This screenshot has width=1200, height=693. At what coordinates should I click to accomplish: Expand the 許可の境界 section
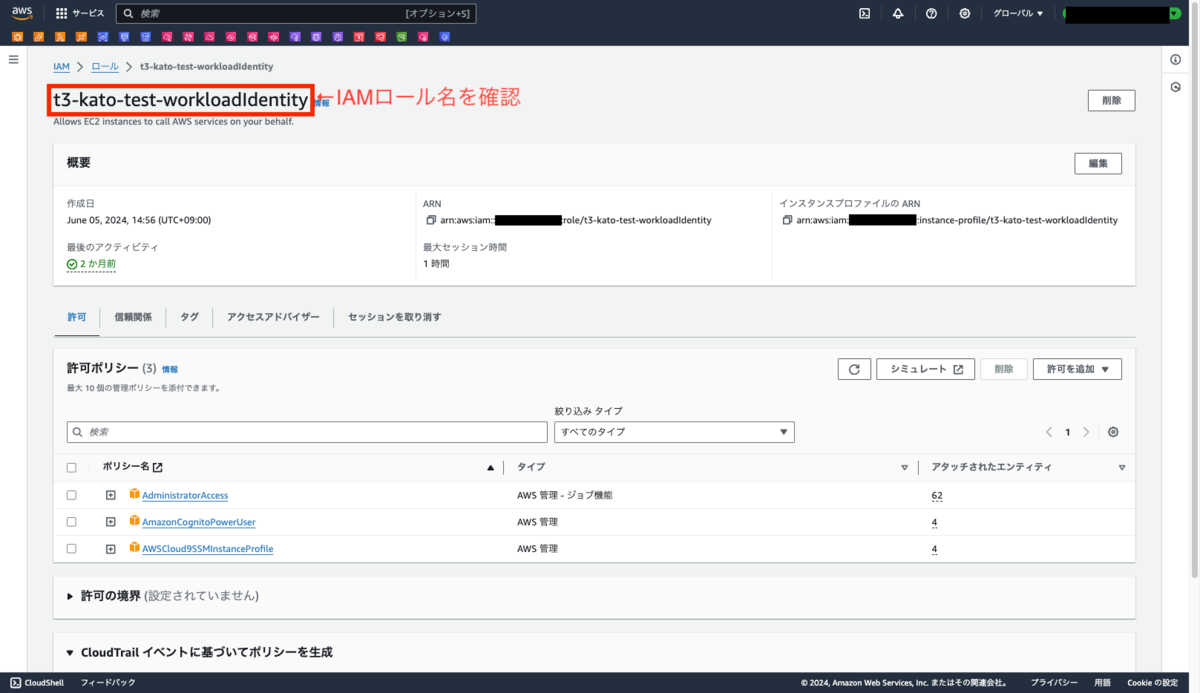coord(70,596)
